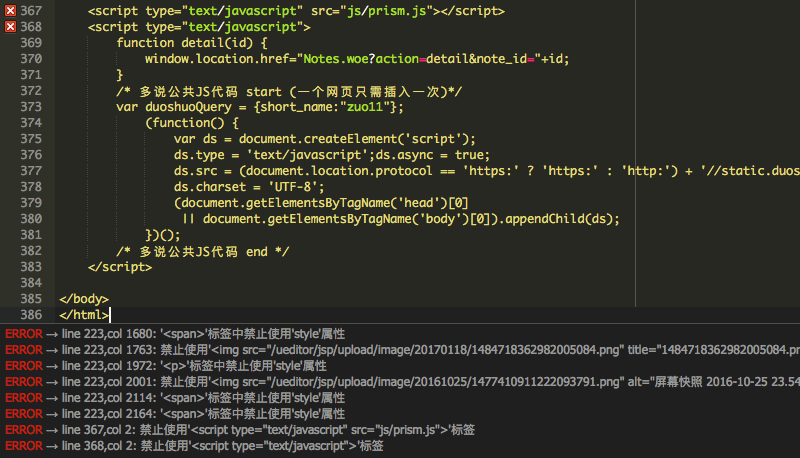This screenshot has height=458, width=800.
Task: Click the "多说公共JS代码 end" comment
Action: (x=203, y=251)
